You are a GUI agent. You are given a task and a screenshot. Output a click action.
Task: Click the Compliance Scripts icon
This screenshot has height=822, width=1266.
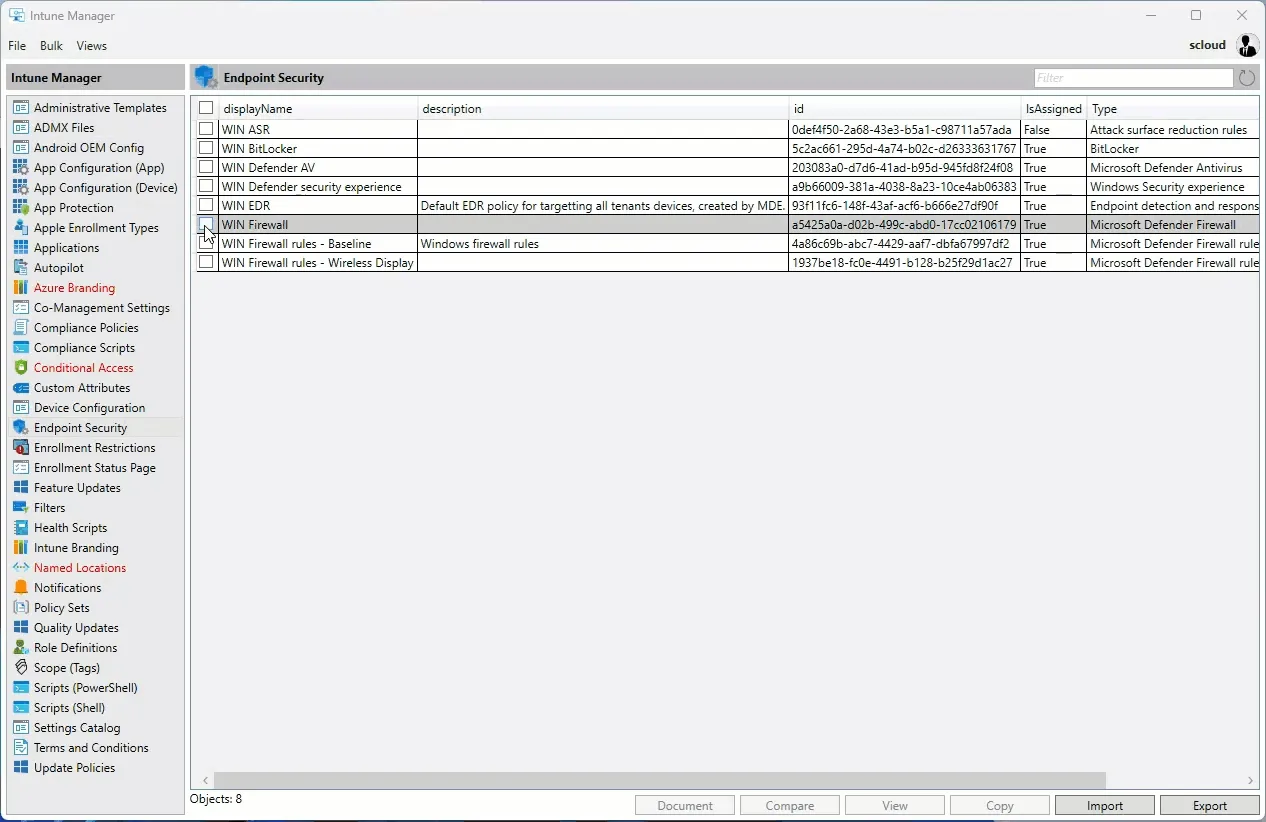click(20, 348)
